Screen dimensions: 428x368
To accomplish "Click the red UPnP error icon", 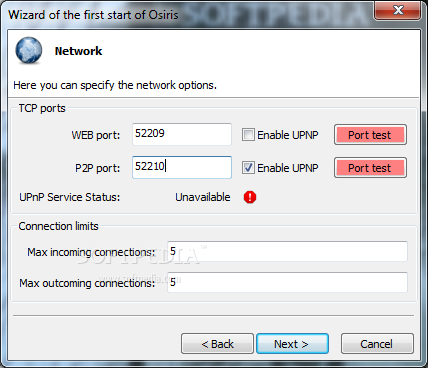I will (x=250, y=197).
